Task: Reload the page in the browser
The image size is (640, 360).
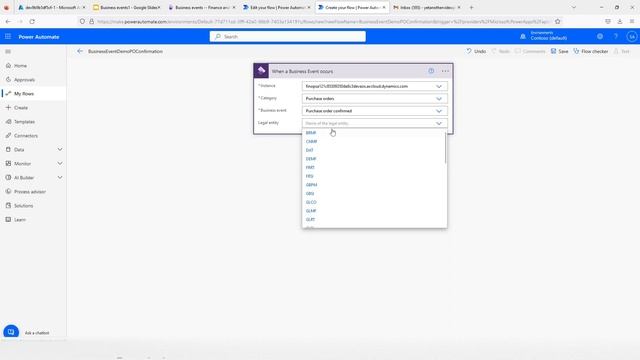Action: [32, 22]
